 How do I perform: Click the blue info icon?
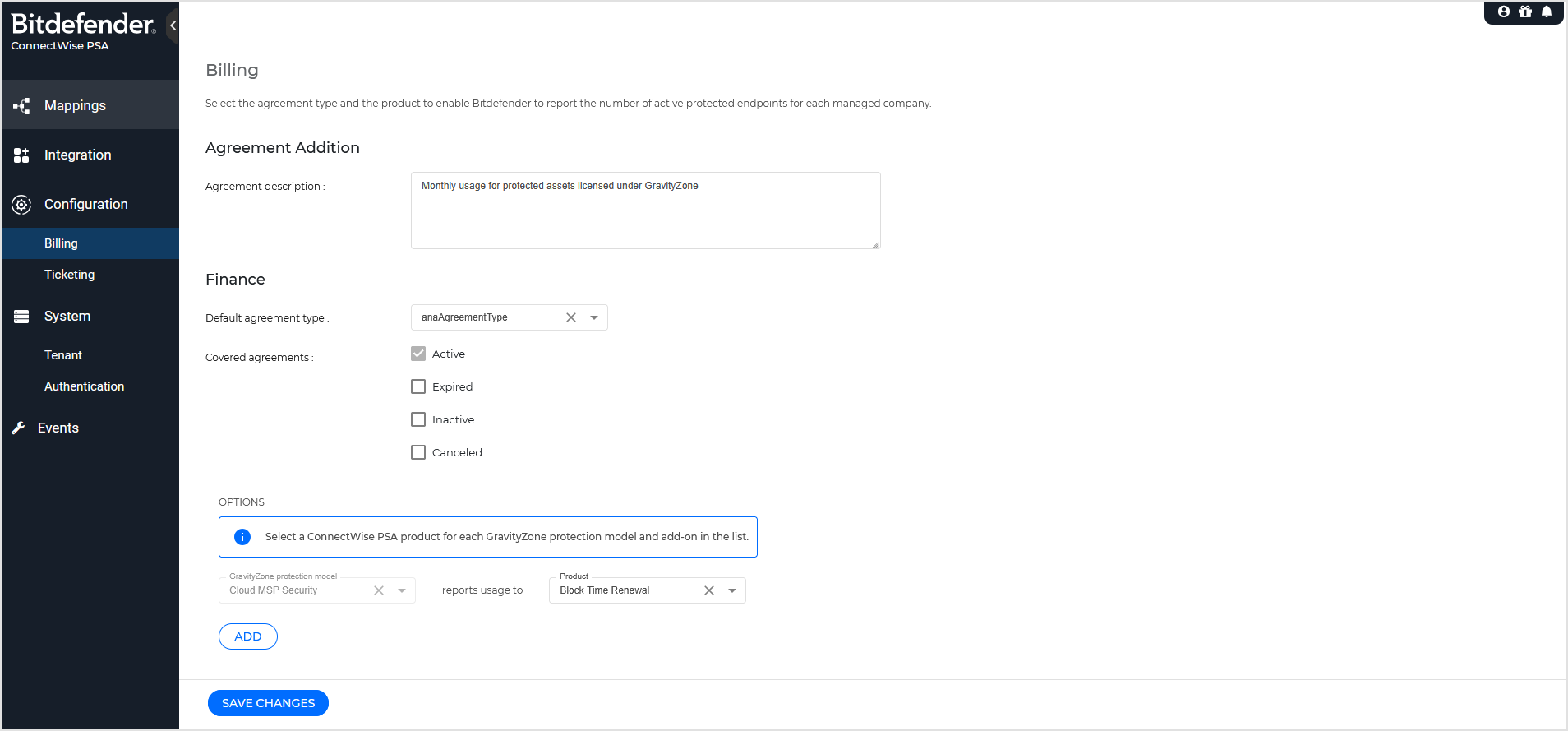point(242,537)
